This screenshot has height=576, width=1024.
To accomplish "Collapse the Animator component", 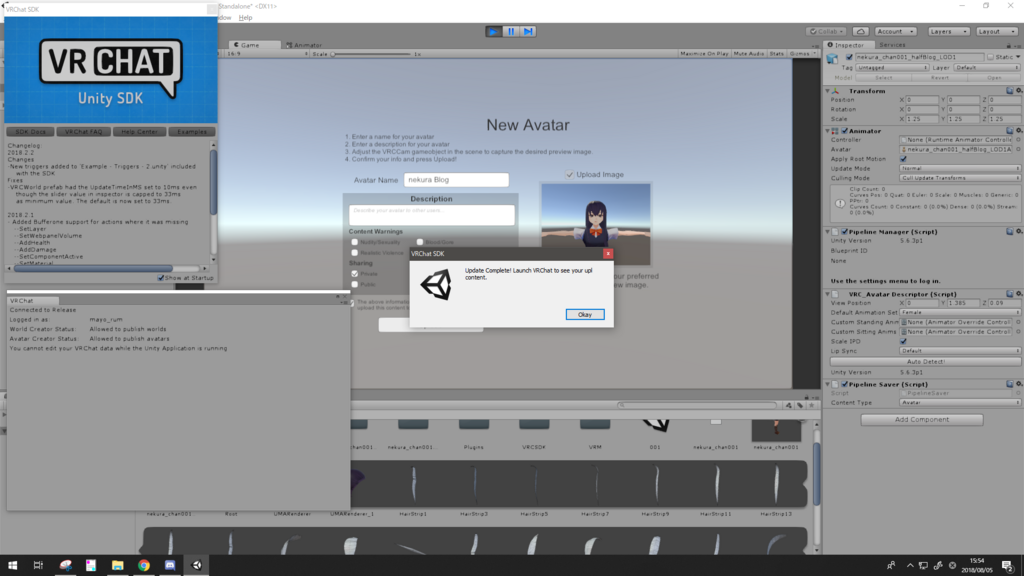I will pyautogui.click(x=828, y=131).
